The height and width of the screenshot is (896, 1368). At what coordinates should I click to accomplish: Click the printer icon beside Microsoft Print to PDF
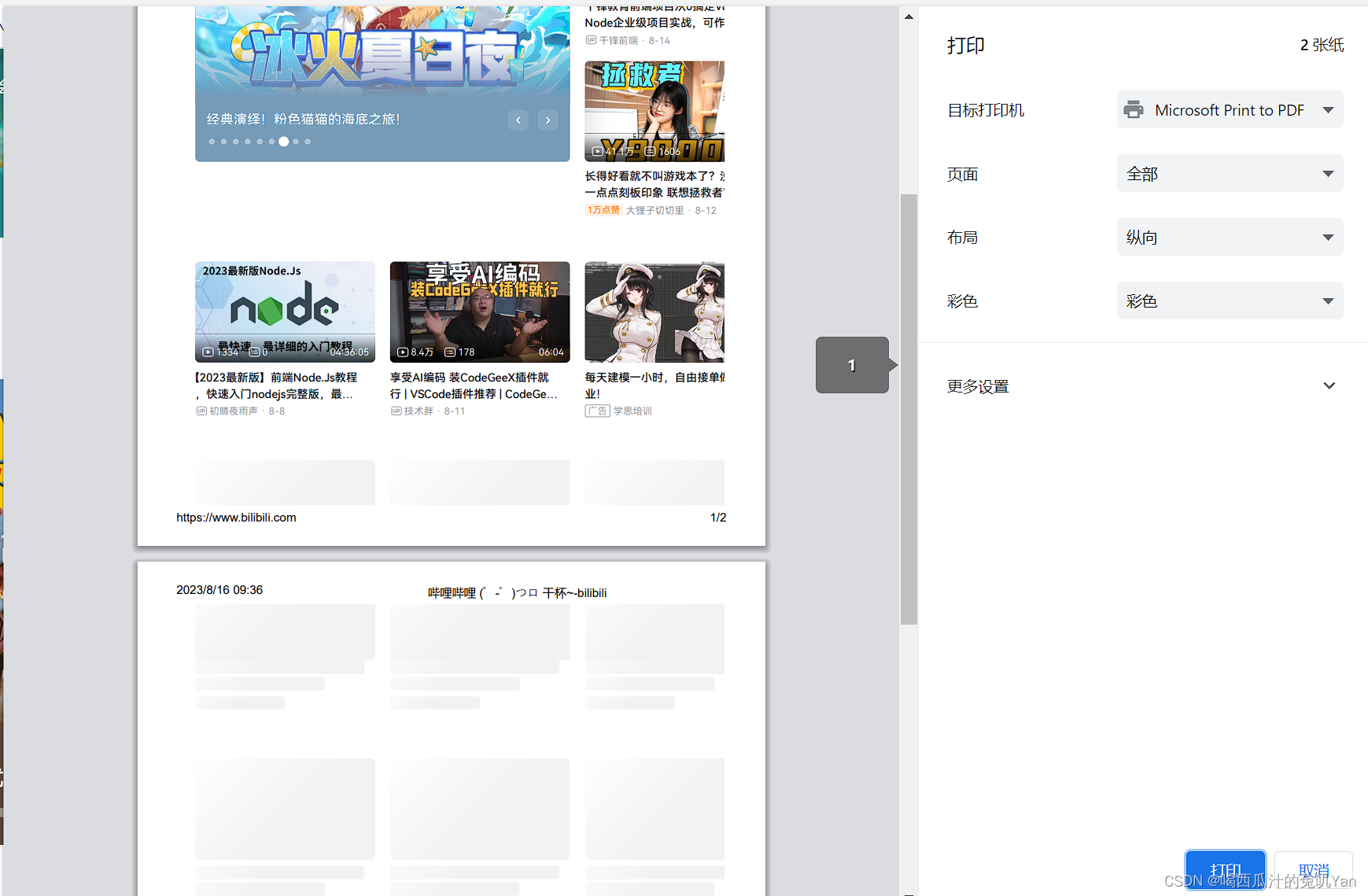[1134, 110]
